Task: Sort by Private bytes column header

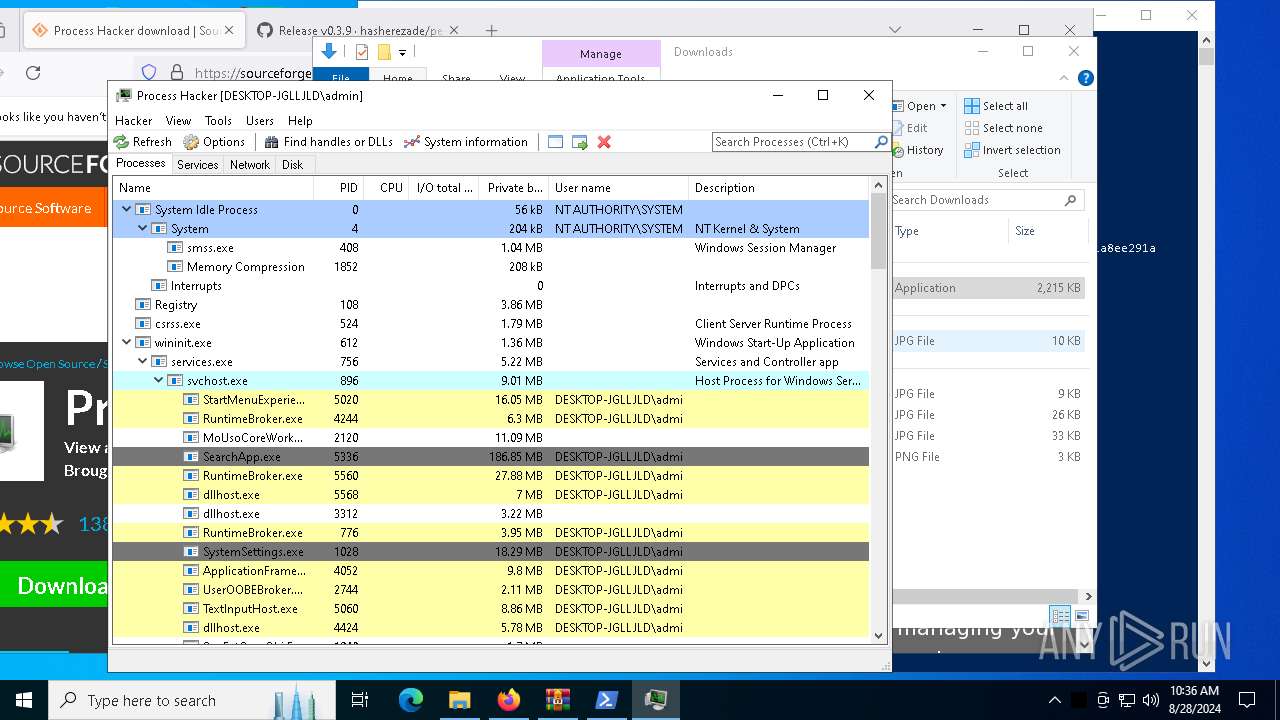Action: click(514, 188)
